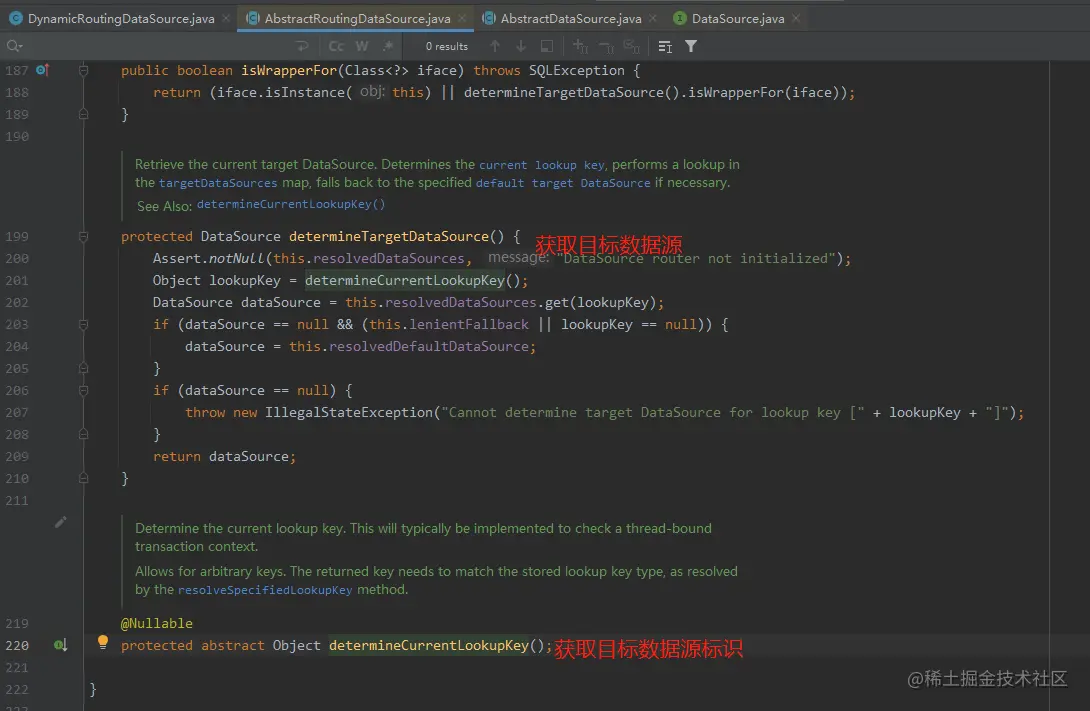Add selection for next occurrence icon

580,46
